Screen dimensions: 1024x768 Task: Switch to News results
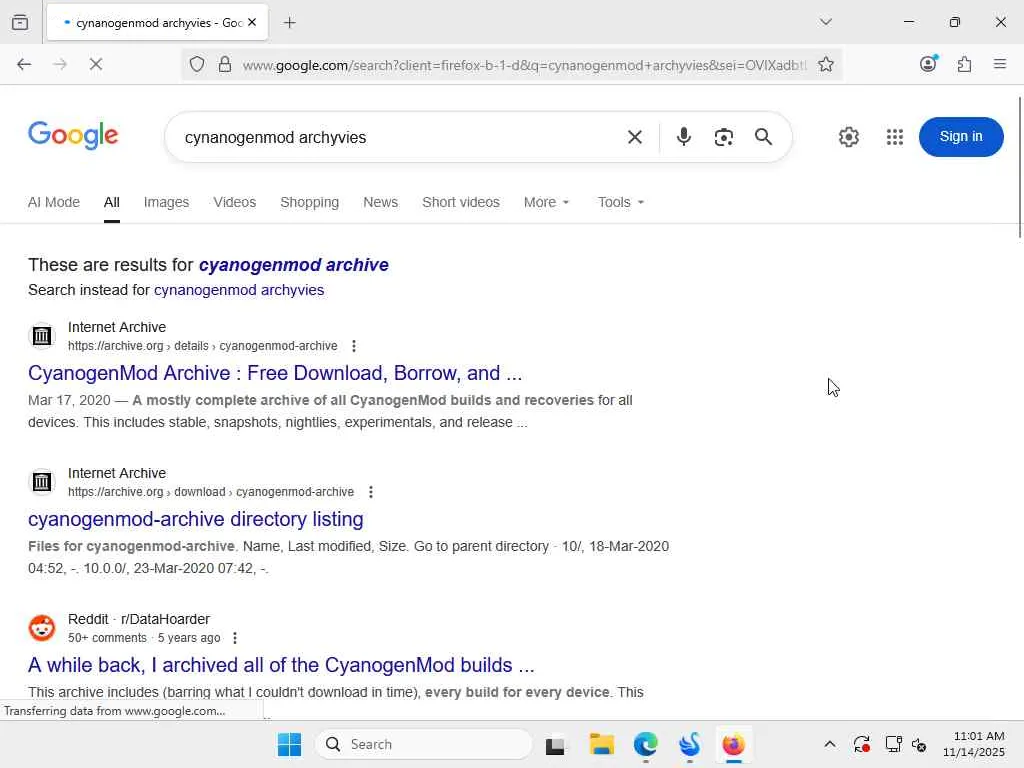click(381, 202)
